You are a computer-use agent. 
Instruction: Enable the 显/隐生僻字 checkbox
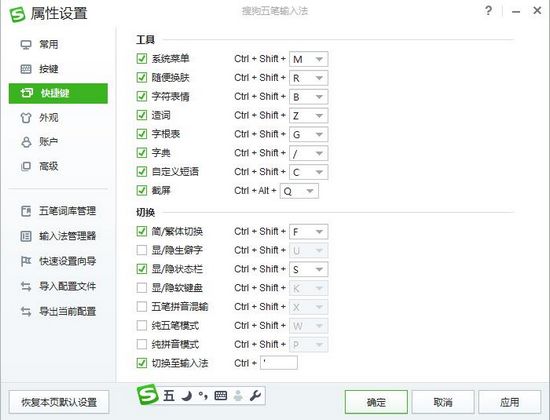click(142, 251)
